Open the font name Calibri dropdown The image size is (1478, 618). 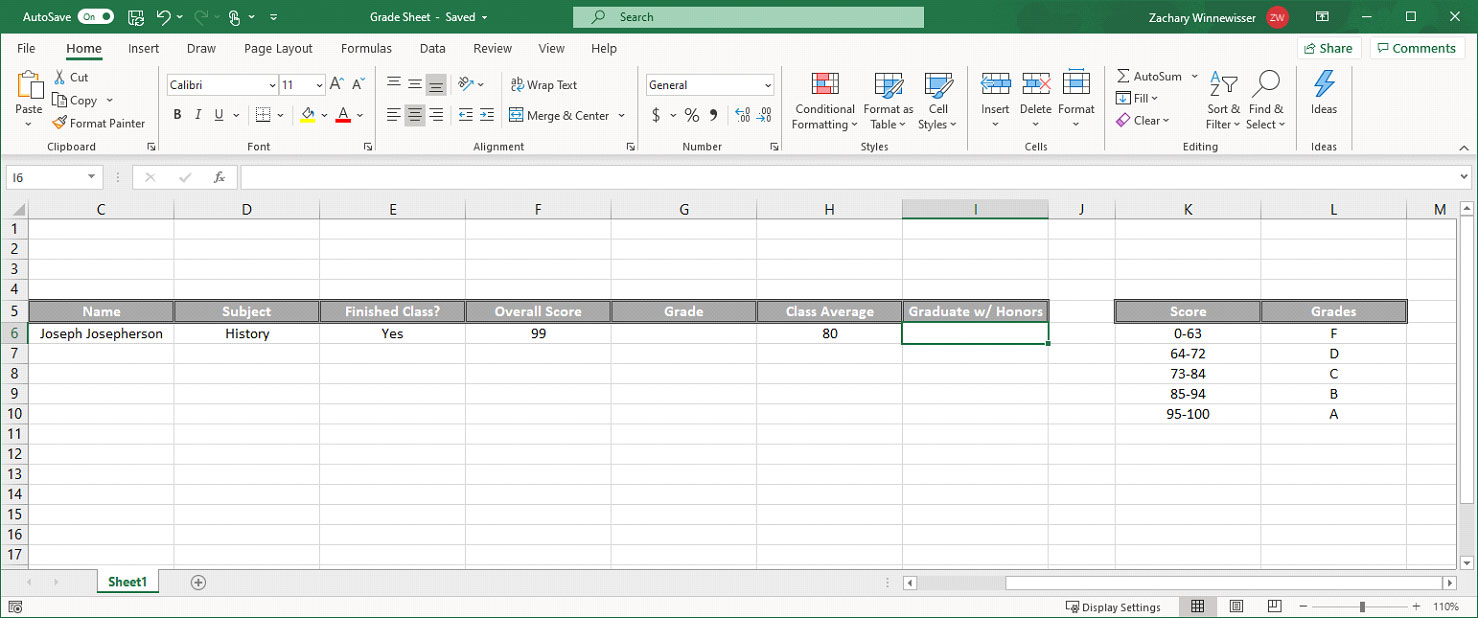coord(272,85)
